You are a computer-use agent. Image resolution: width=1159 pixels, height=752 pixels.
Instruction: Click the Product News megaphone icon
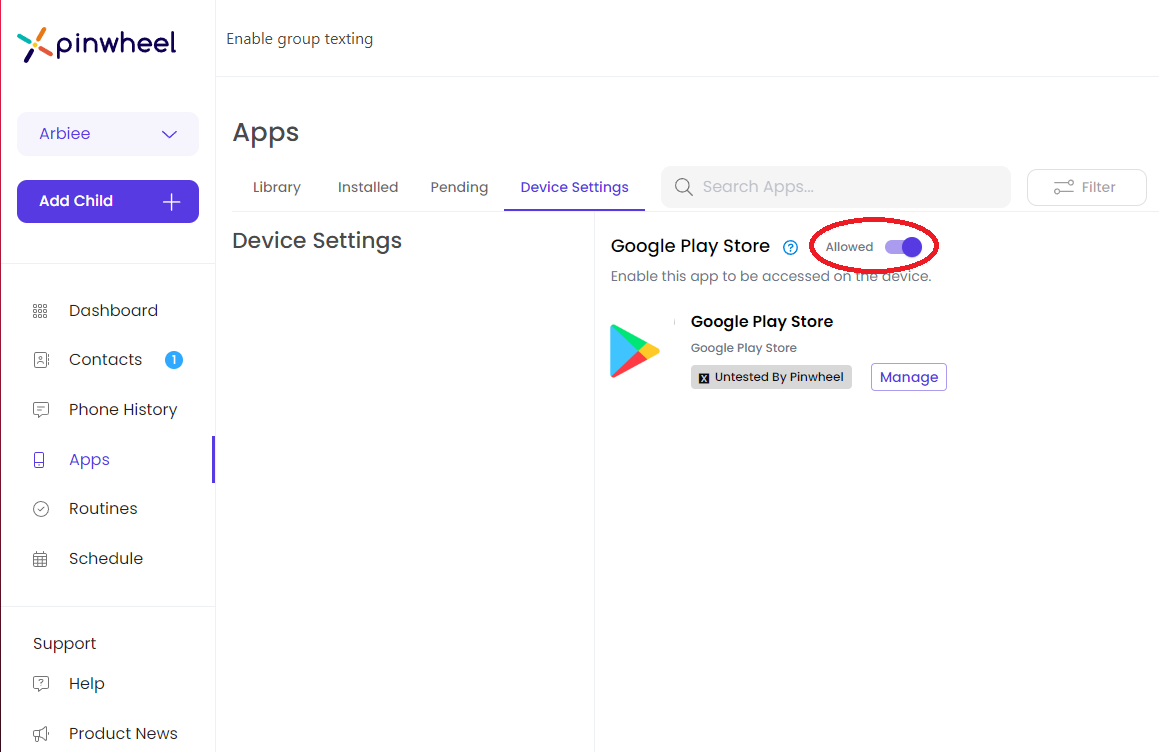pyautogui.click(x=40, y=733)
